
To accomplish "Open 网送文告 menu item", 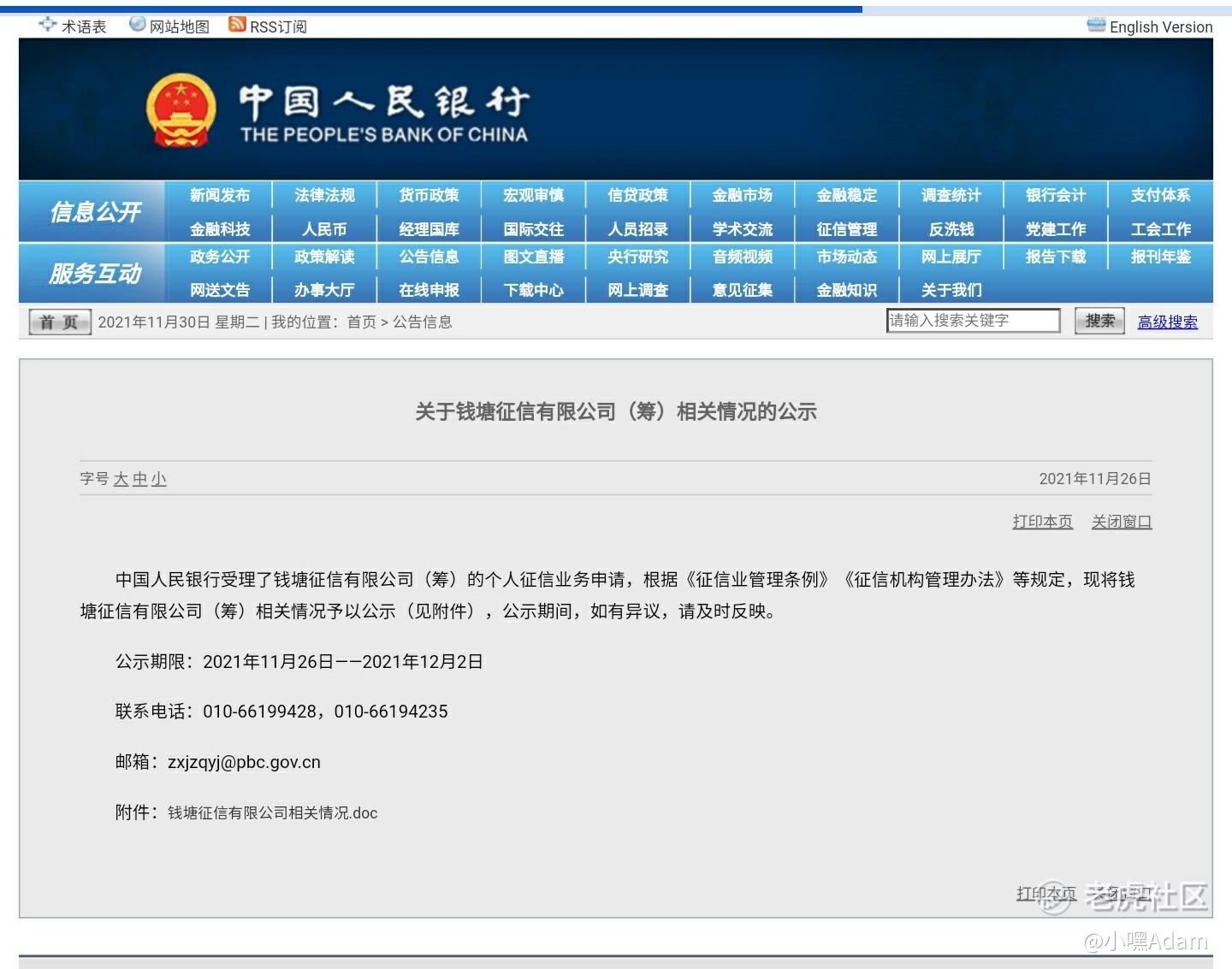I will (220, 290).
